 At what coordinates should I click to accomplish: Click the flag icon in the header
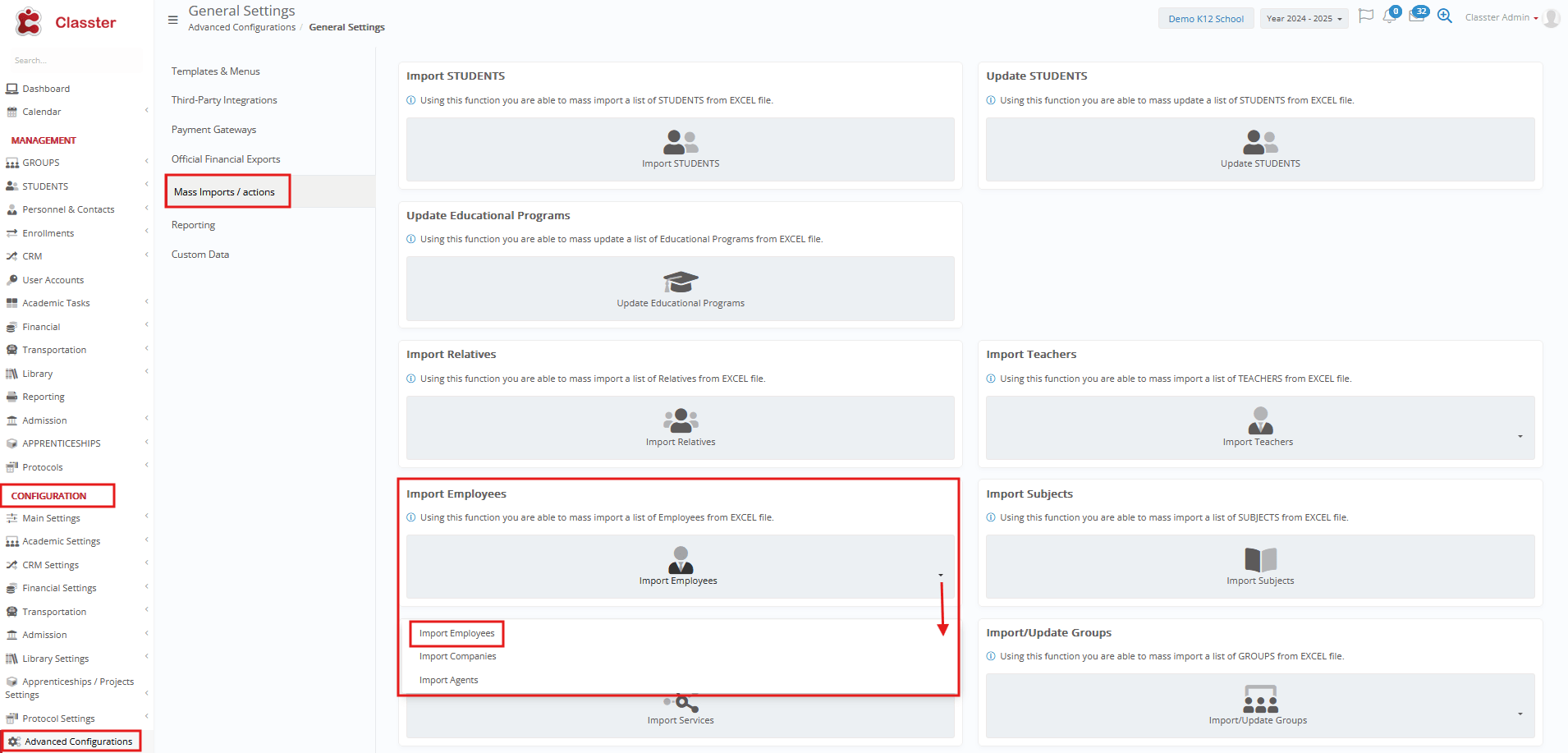pyautogui.click(x=1365, y=16)
